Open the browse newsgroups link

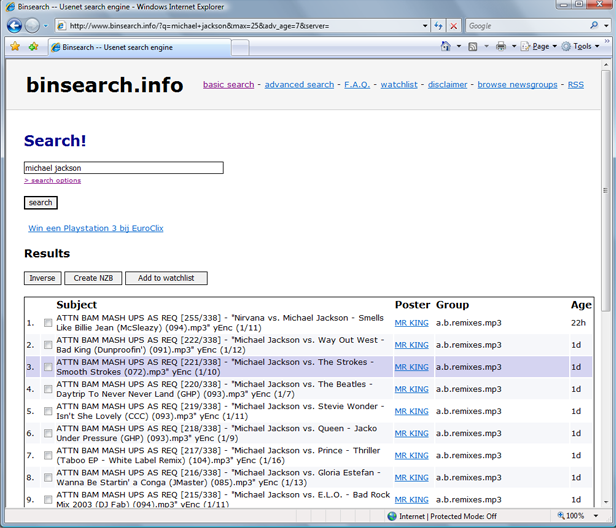pos(517,84)
